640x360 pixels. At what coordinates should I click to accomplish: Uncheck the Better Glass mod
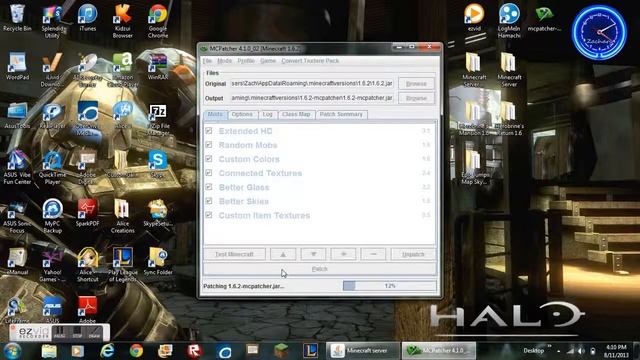pos(209,187)
